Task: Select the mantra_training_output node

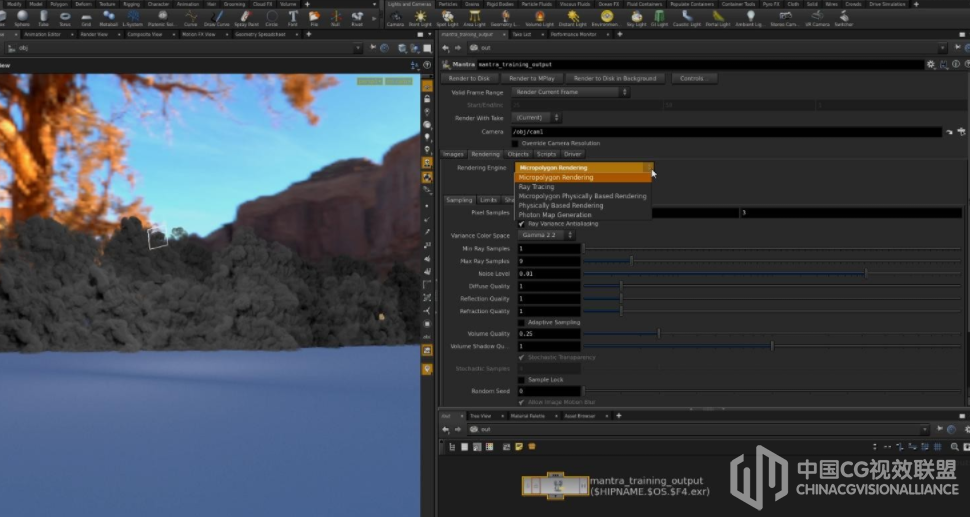Action: [x=556, y=486]
